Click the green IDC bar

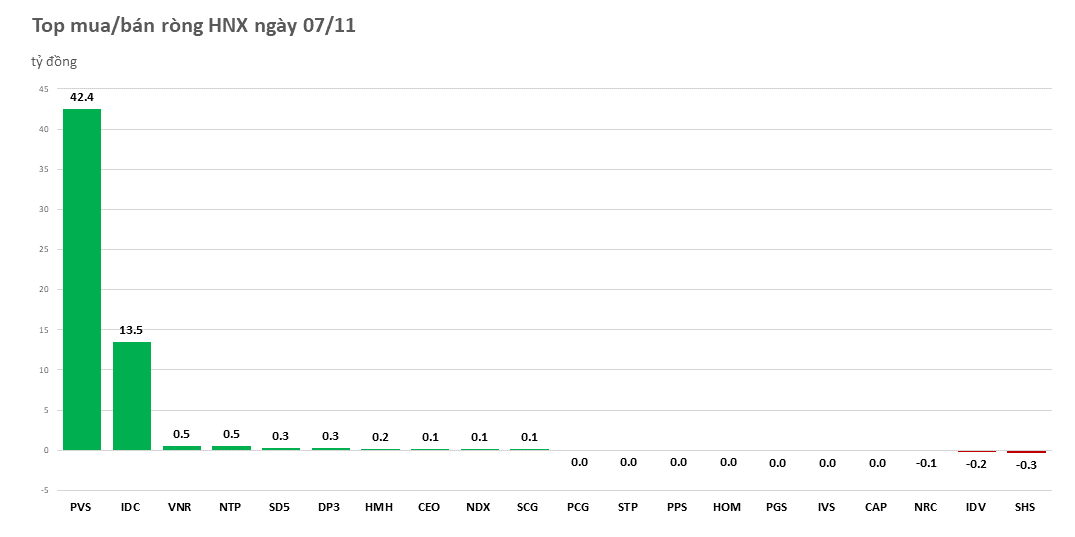pos(131,396)
